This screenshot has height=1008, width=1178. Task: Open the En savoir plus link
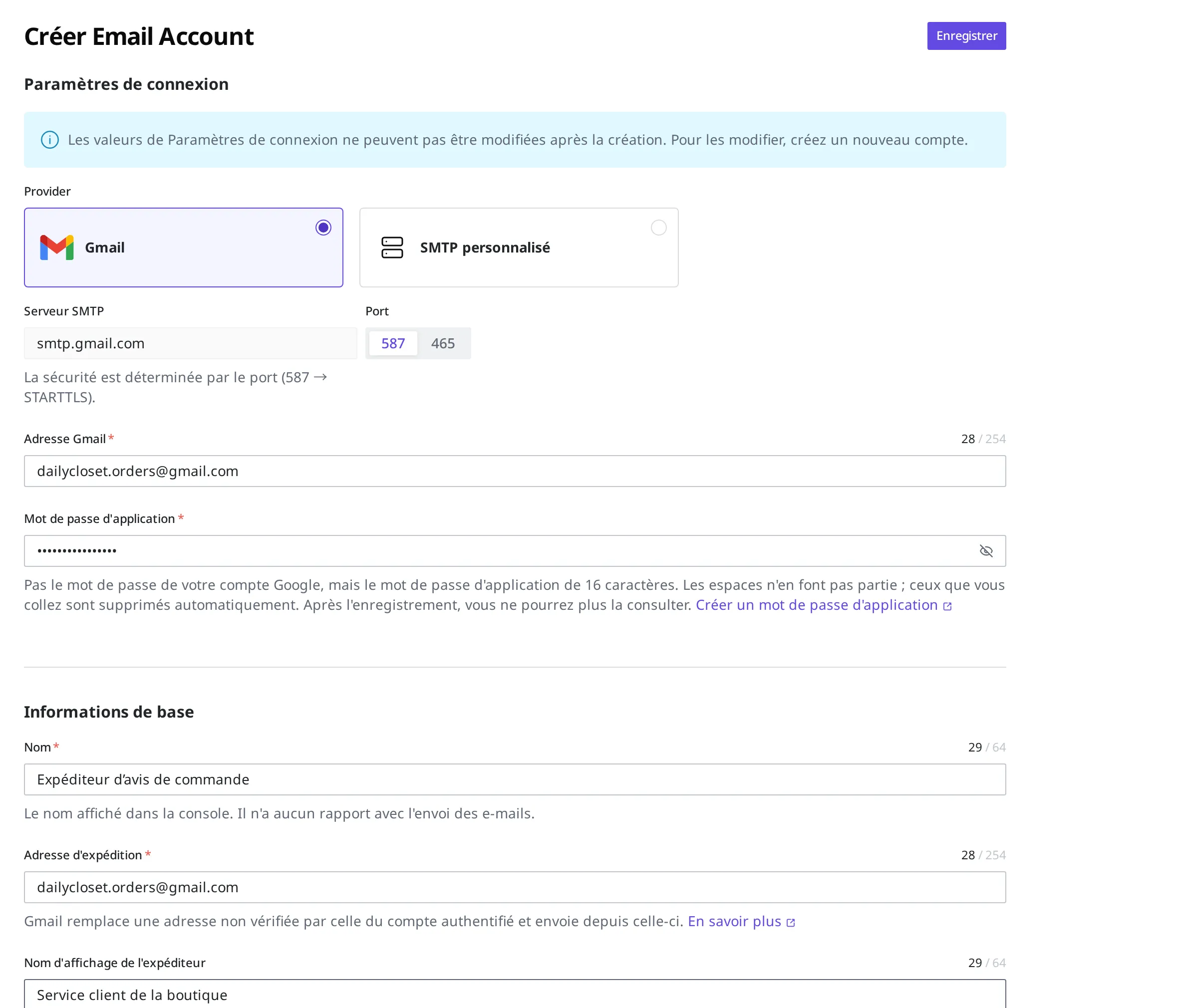point(734,921)
